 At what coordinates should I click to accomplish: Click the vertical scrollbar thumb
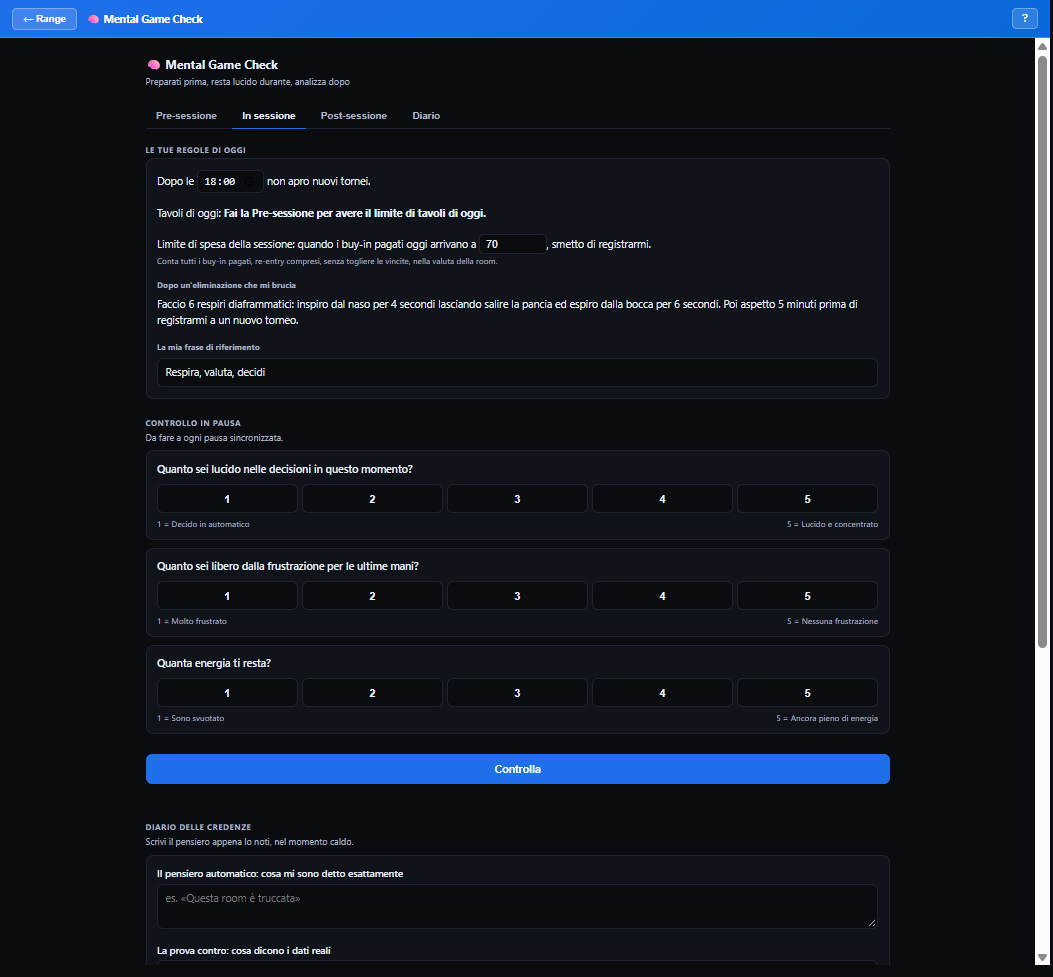pyautogui.click(x=1042, y=352)
